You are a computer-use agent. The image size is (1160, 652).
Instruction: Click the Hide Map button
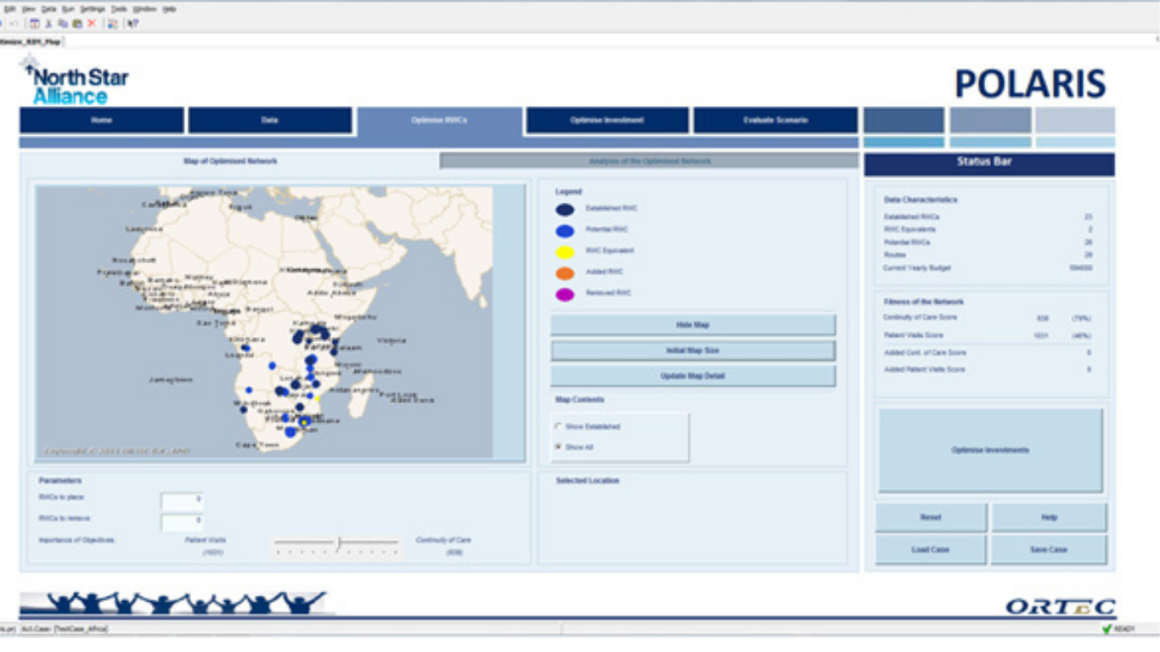(x=693, y=325)
